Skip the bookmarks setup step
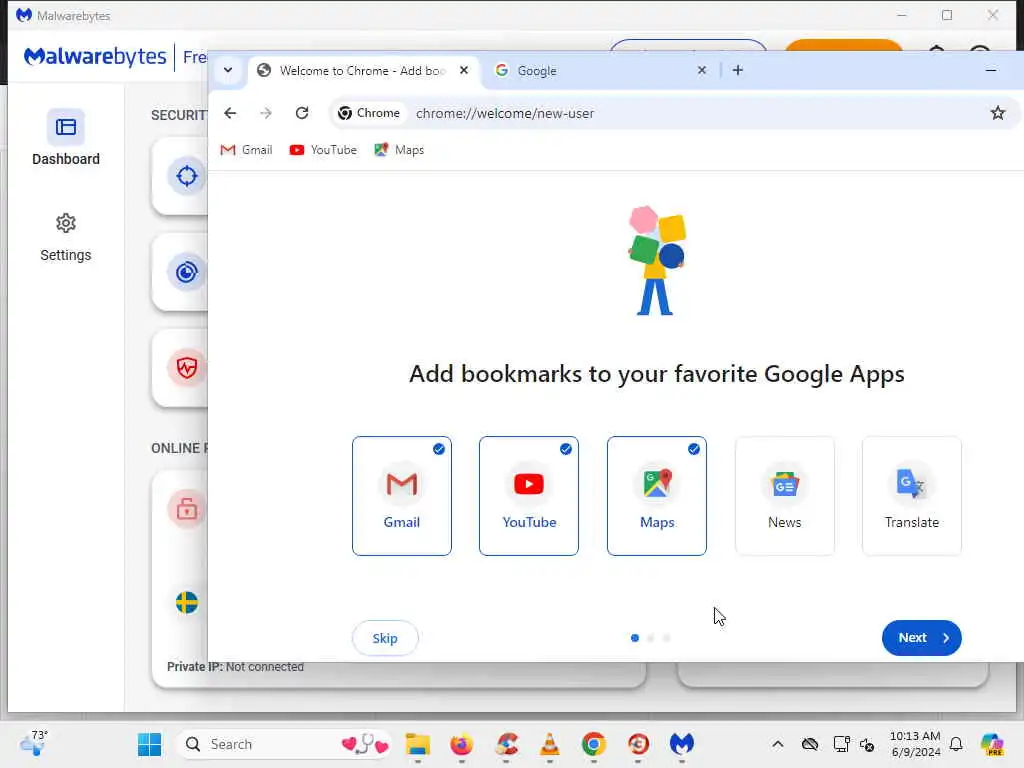Screen dimensions: 1024x768 385,638
